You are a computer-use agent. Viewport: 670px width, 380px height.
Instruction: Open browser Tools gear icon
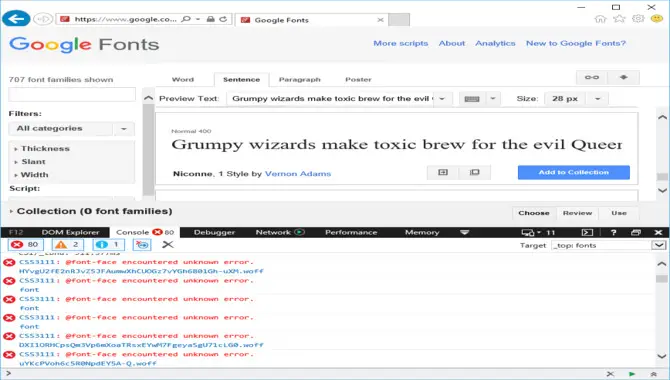pos(638,19)
